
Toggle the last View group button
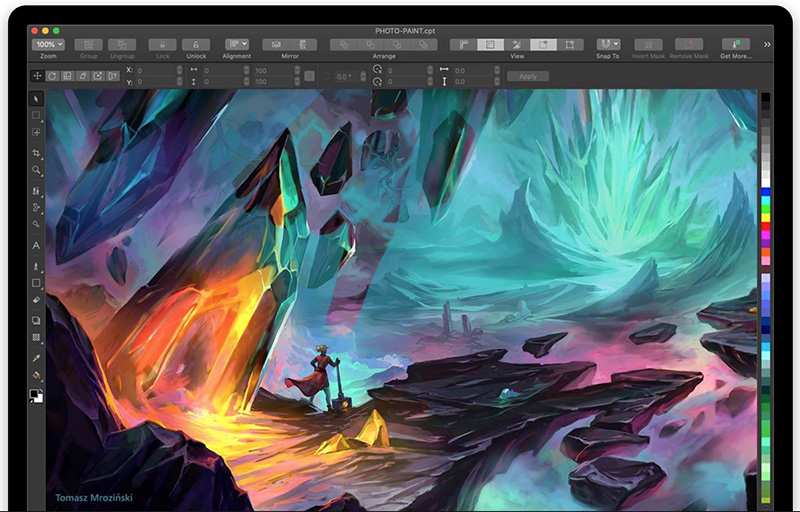[x=570, y=44]
